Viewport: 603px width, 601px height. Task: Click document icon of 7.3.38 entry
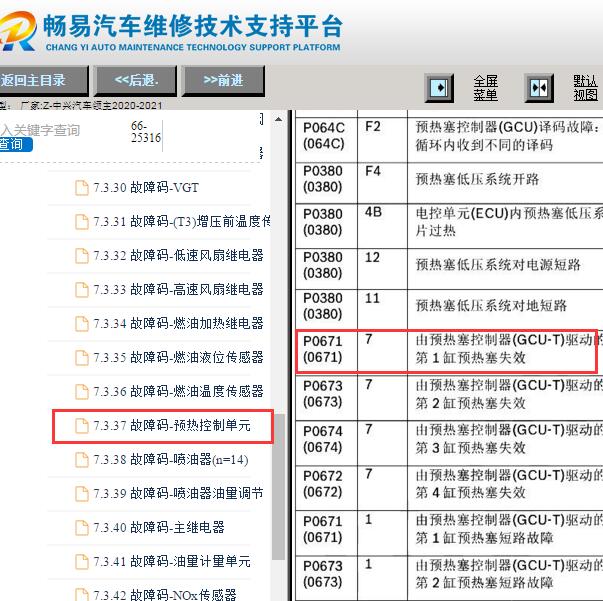82,460
